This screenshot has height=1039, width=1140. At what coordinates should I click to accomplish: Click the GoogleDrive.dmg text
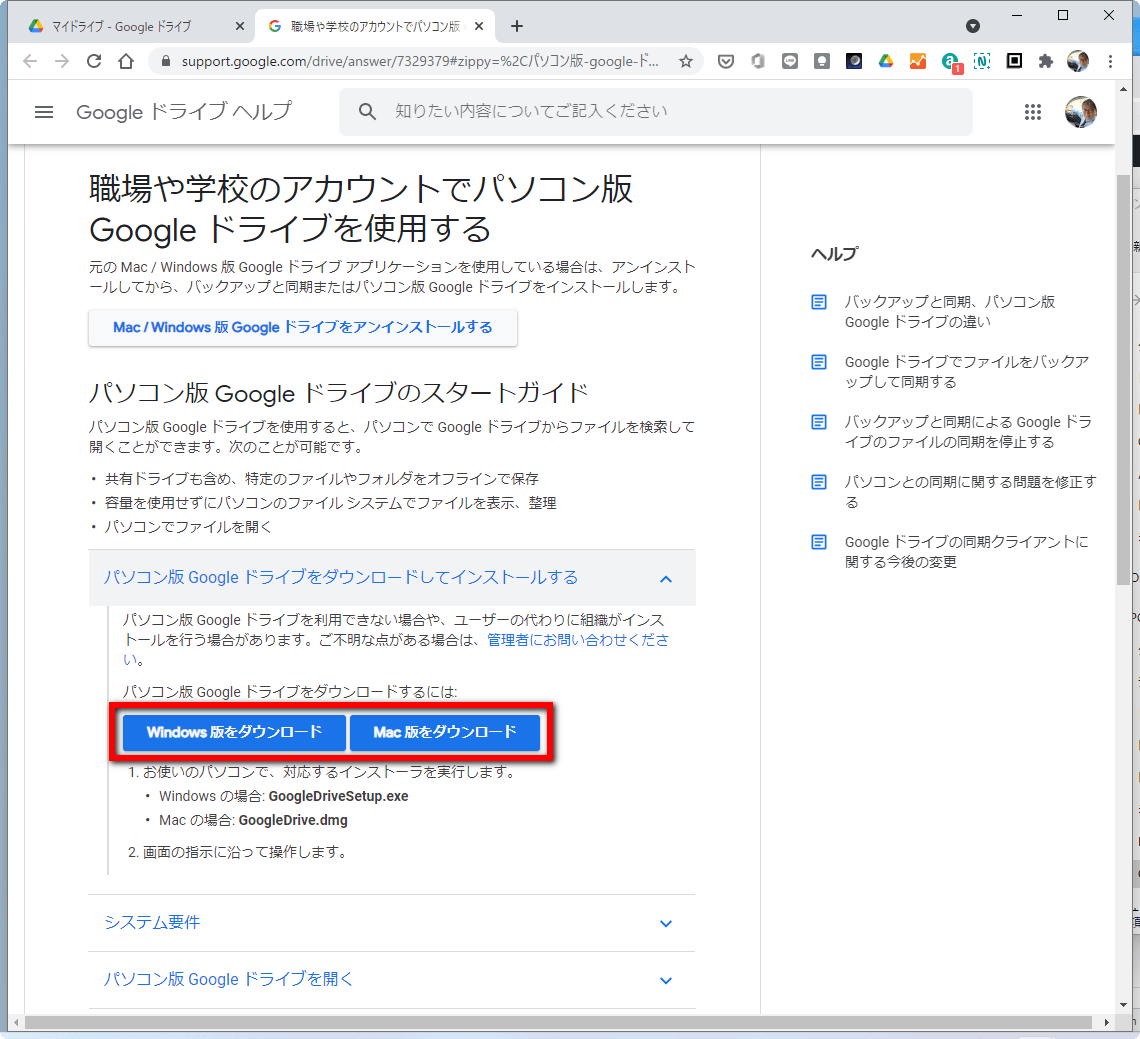[293, 820]
